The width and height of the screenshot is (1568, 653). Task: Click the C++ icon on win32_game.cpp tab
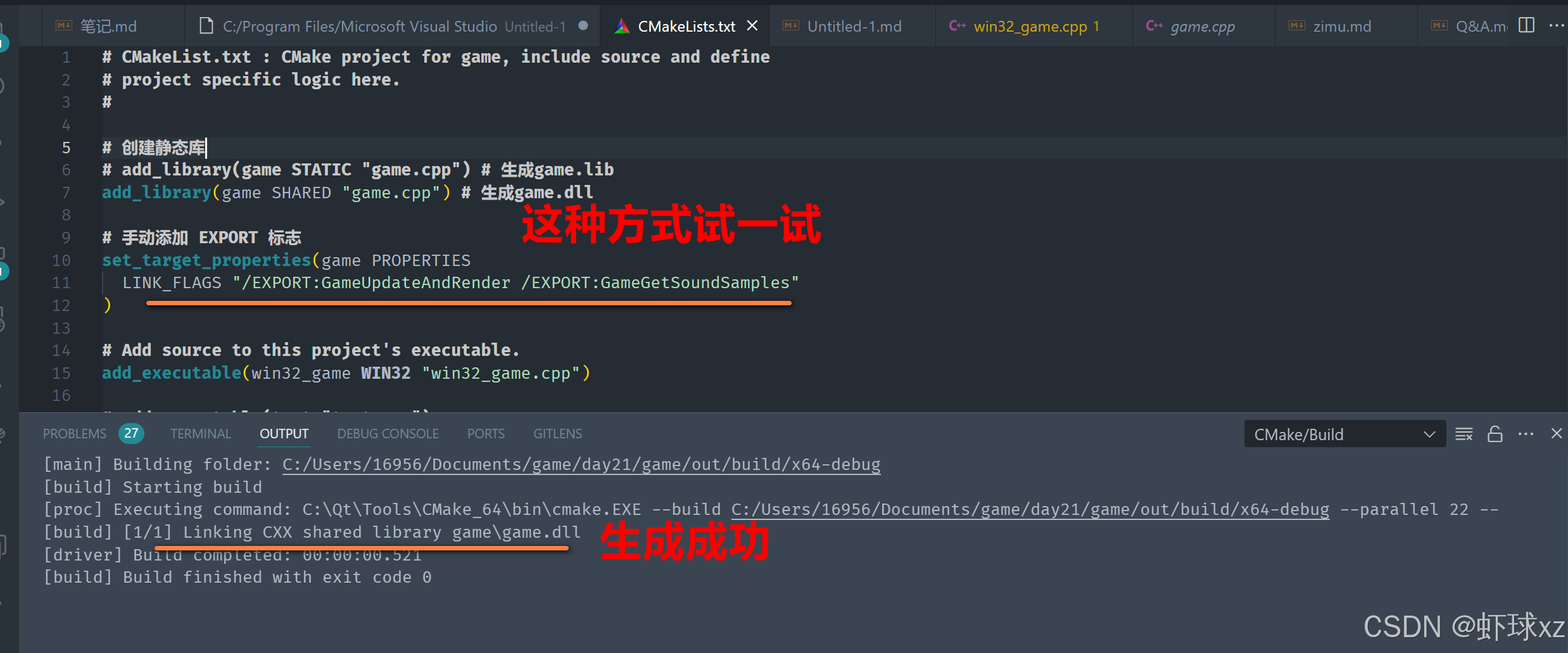point(958,26)
